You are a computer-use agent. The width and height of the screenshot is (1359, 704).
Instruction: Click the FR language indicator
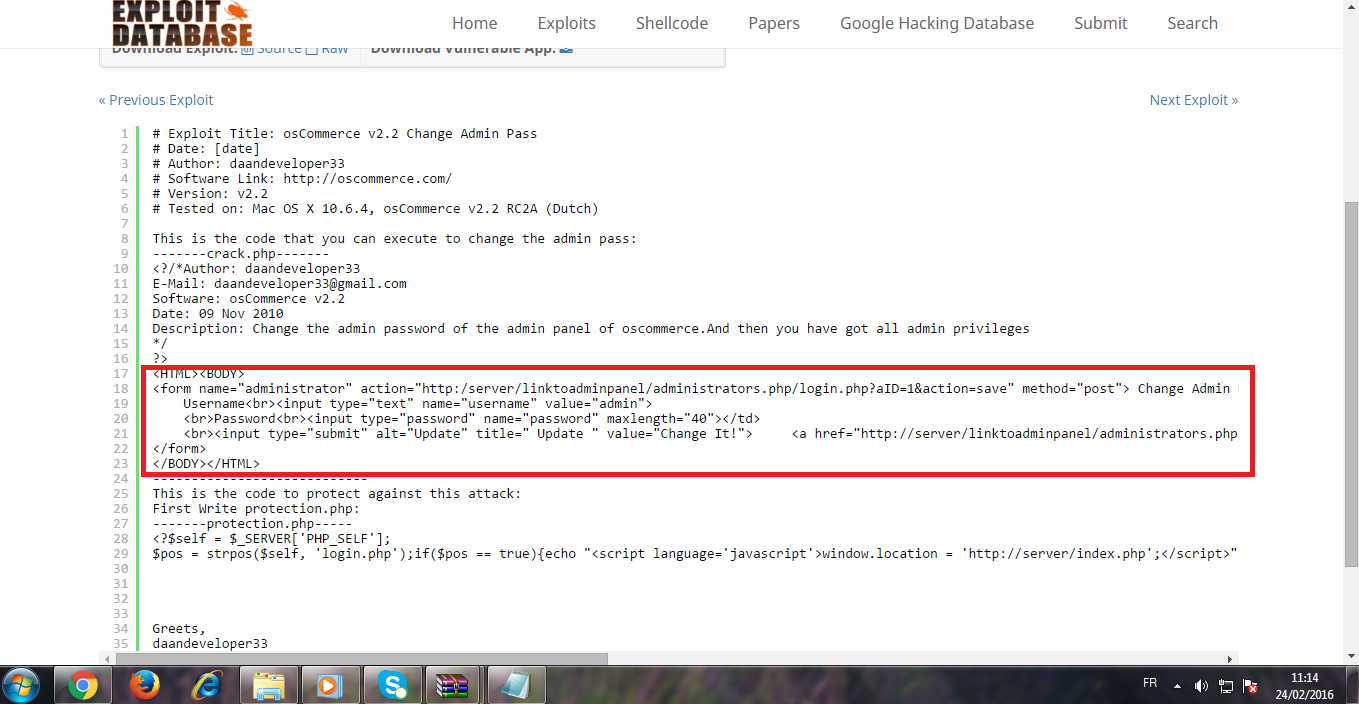tap(1150, 683)
